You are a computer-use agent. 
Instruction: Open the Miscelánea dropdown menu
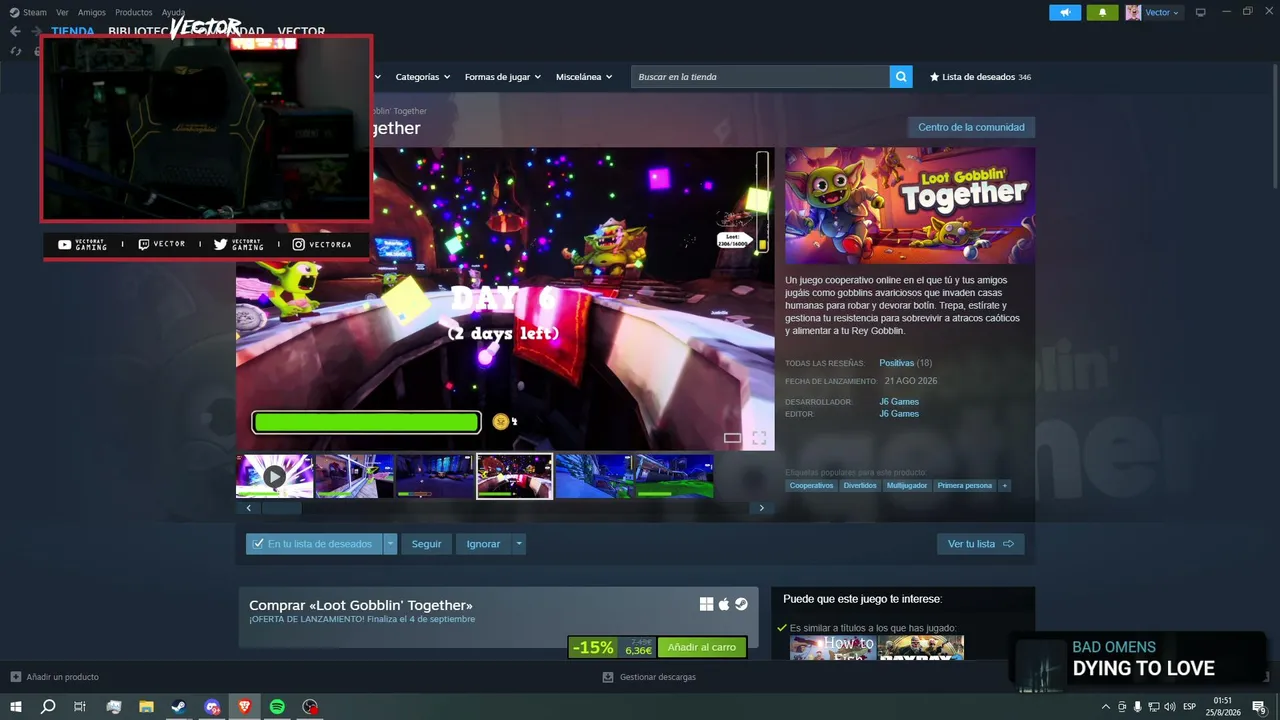point(584,77)
